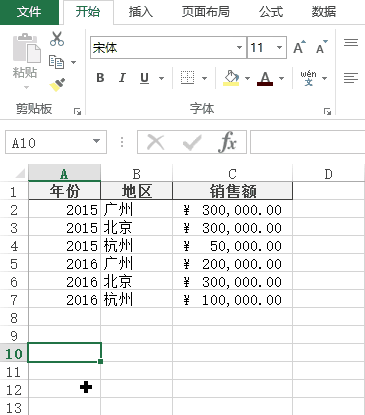Click cell with ¥ 100,000.00
Viewport: 365px width, 415px height.
232,300
